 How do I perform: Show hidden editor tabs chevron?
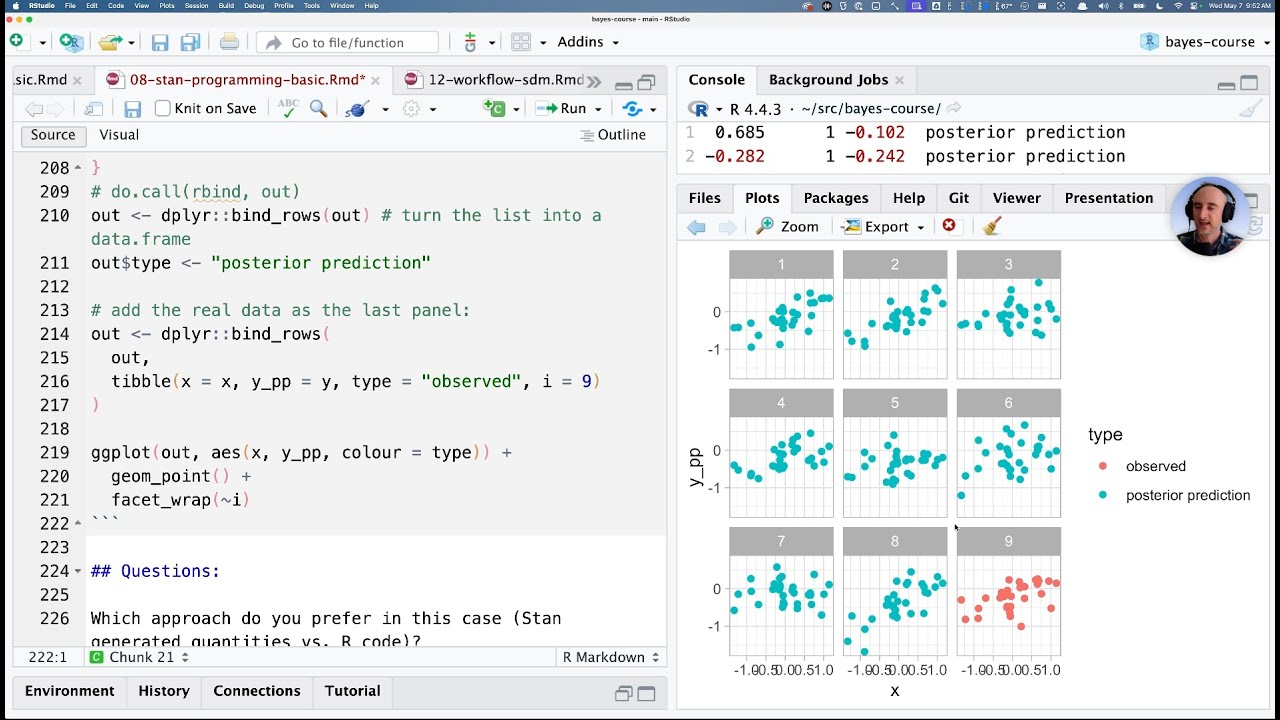pos(593,81)
